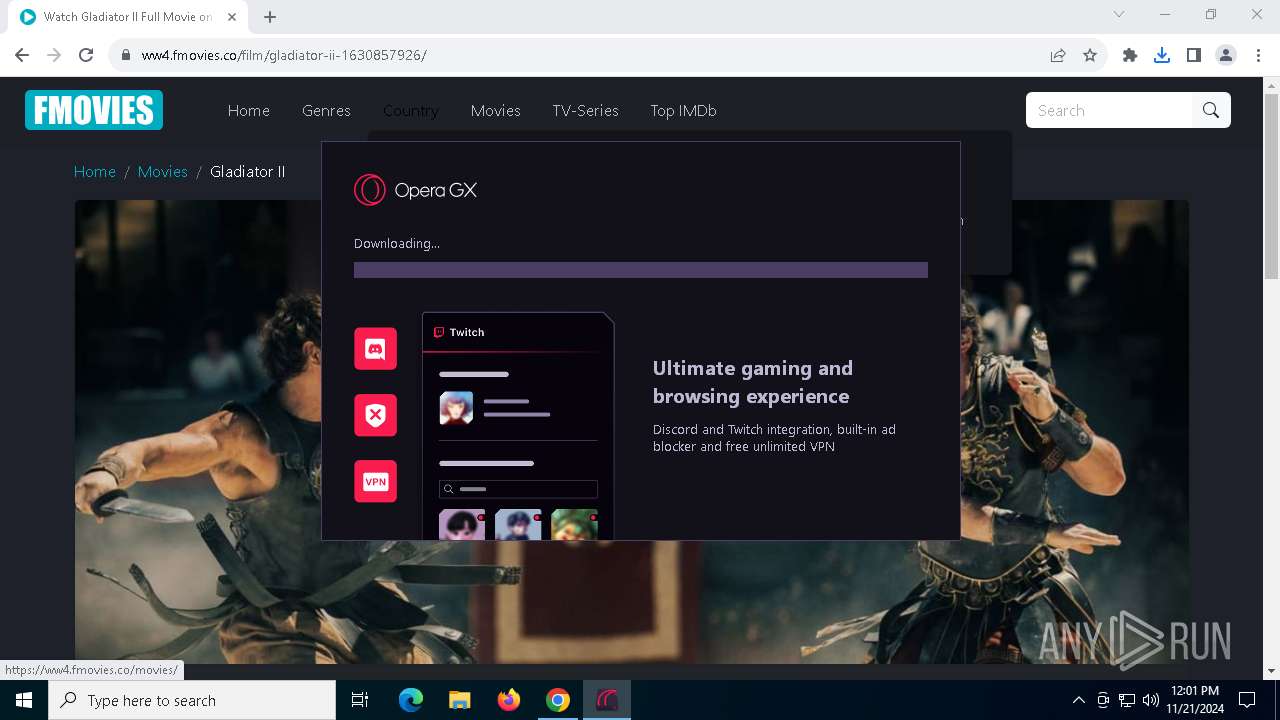
Task: Click the Twitch panel search field
Action: (x=518, y=489)
